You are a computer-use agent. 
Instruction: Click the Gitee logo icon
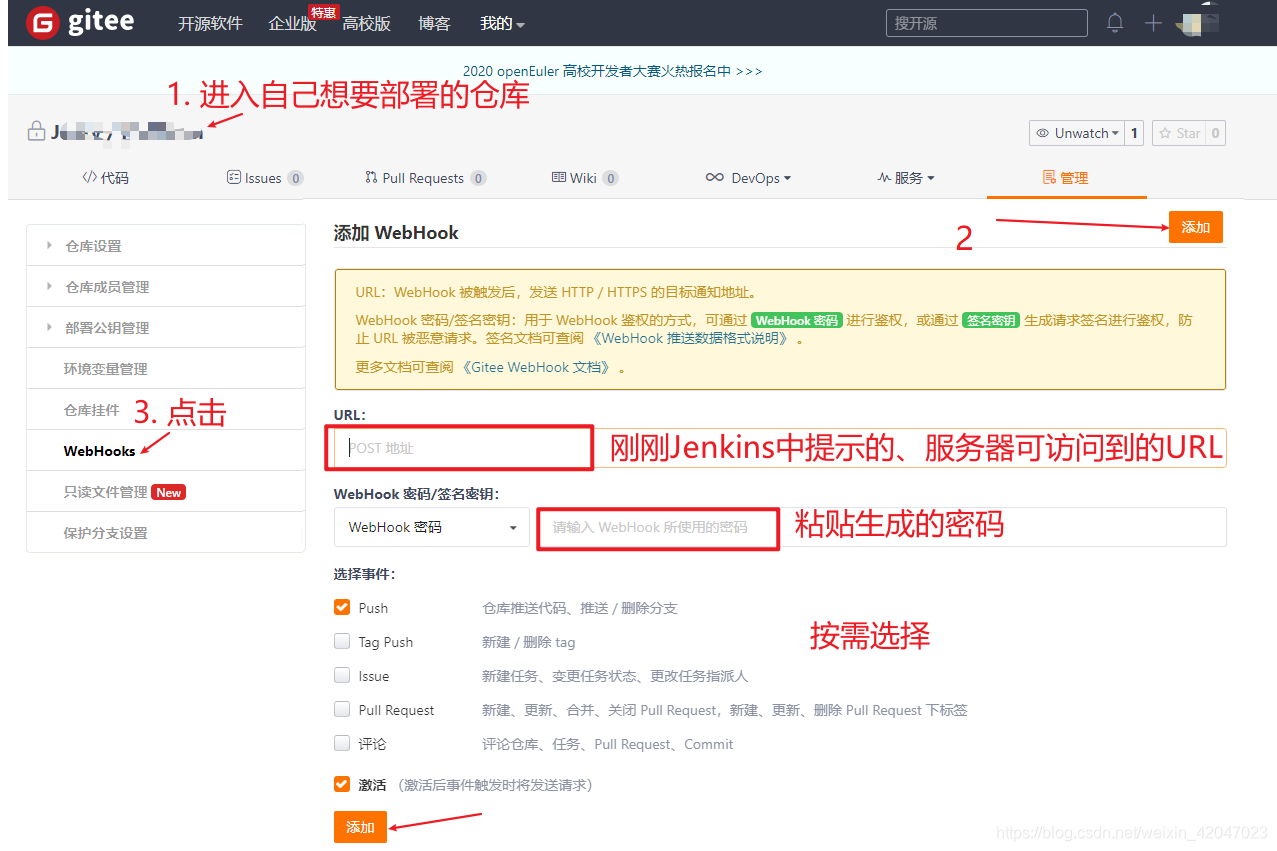pyautogui.click(x=42, y=22)
